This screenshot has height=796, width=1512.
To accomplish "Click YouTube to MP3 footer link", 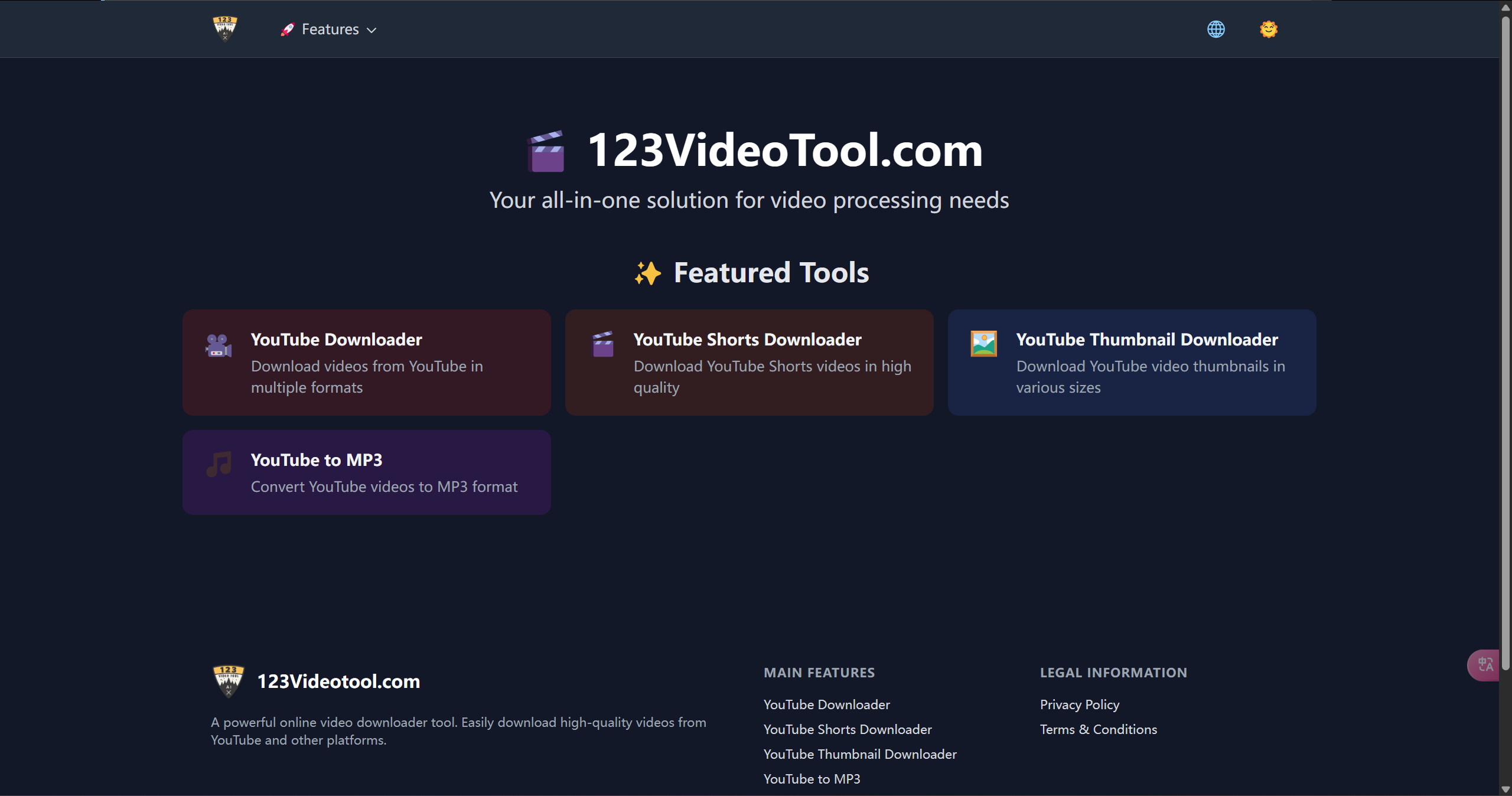I will pos(812,779).
